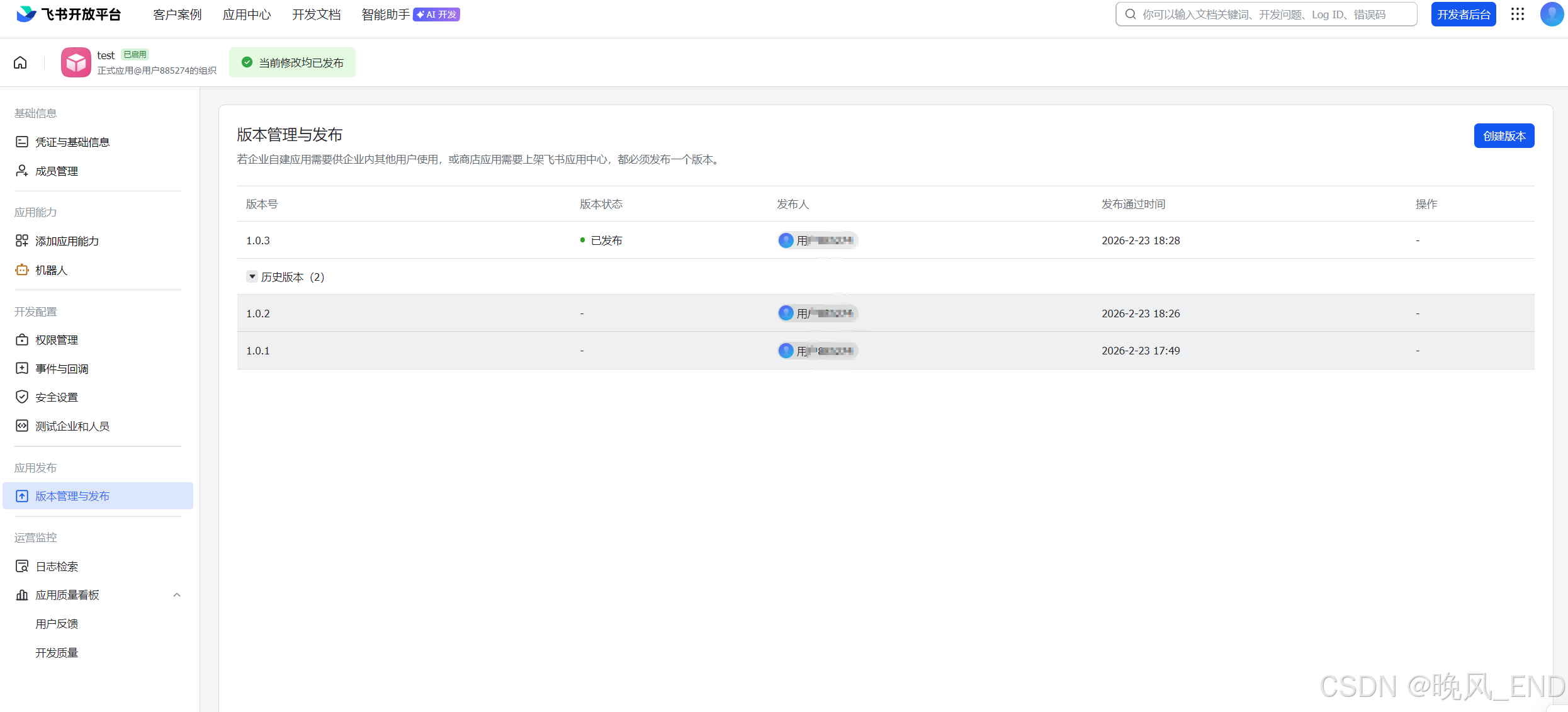1568x712 pixels.
Task: Click the 权限管理 briefcase icon
Action: point(21,339)
